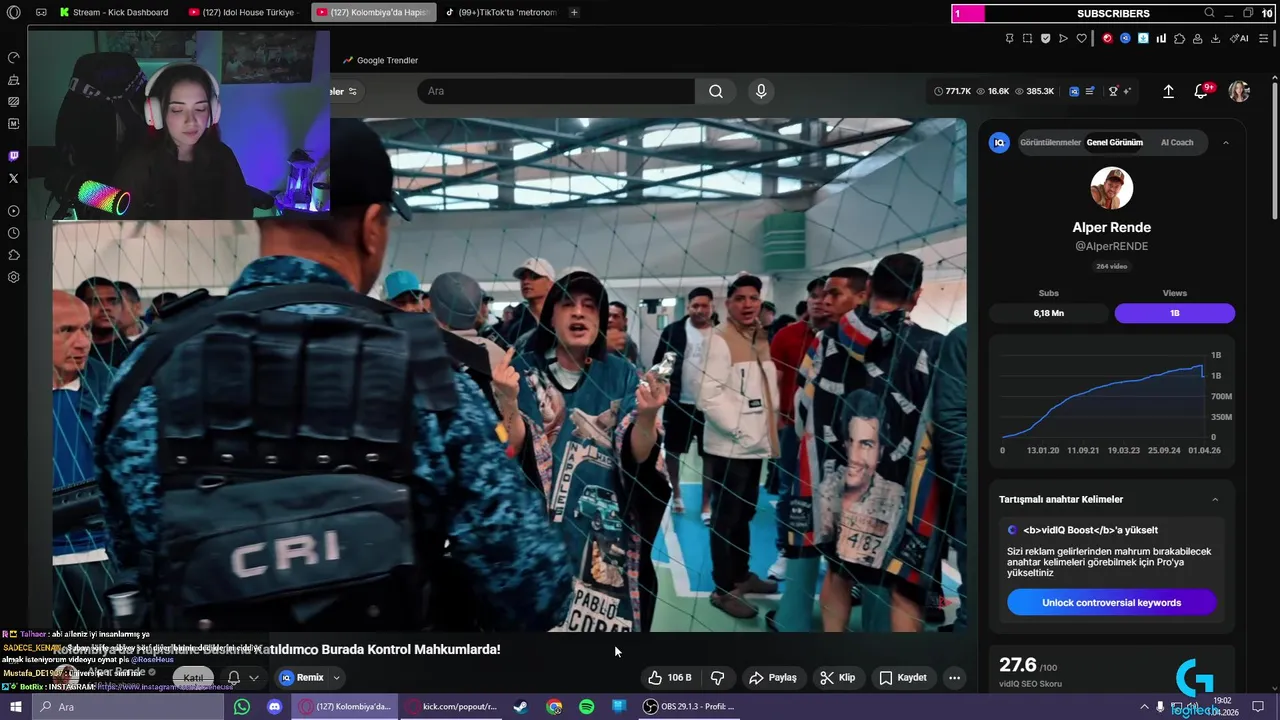The image size is (1280, 720).
Task: Click the Paylaş share button
Action: pos(773,677)
